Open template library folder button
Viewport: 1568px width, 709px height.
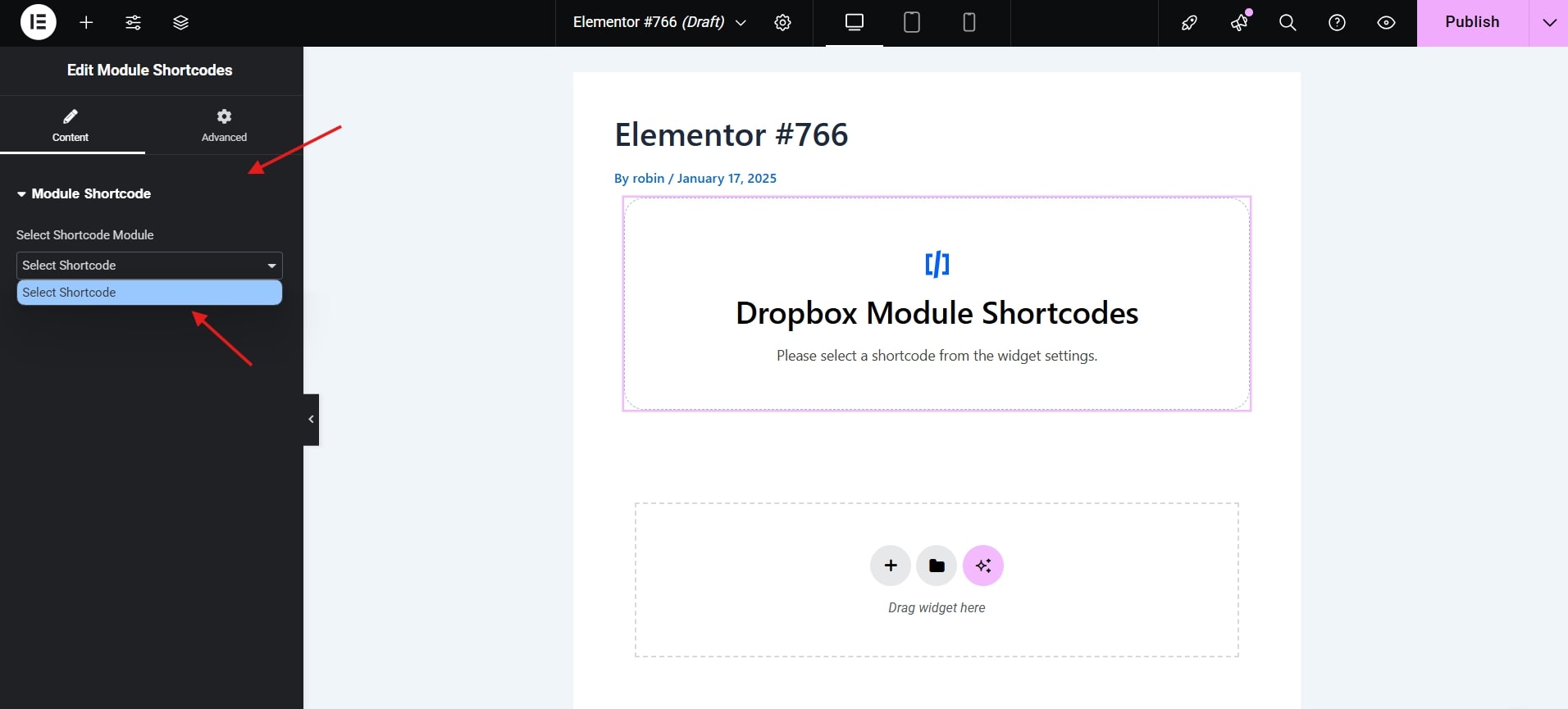[937, 566]
